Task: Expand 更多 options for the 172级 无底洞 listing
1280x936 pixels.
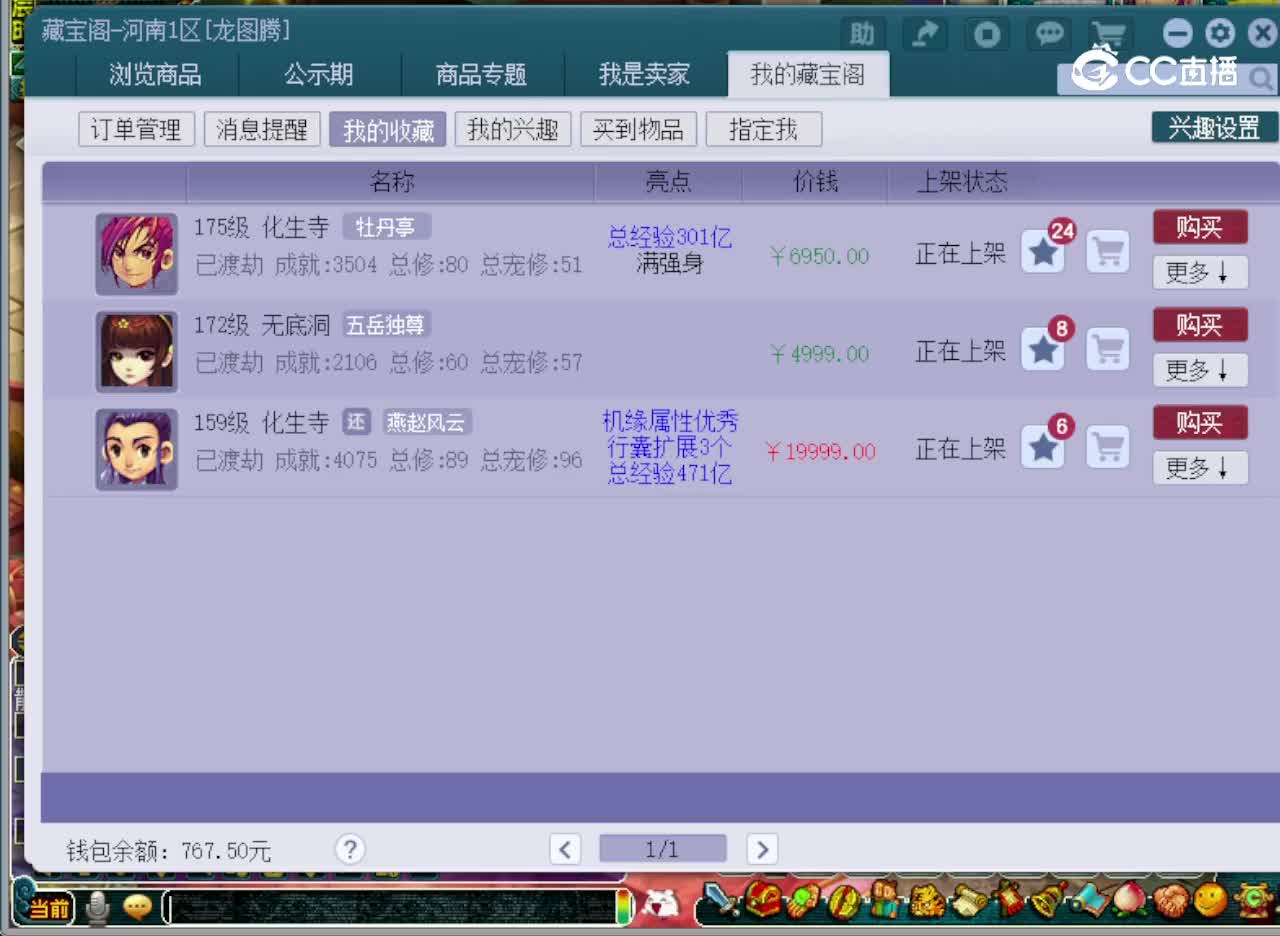Action: coord(1199,370)
